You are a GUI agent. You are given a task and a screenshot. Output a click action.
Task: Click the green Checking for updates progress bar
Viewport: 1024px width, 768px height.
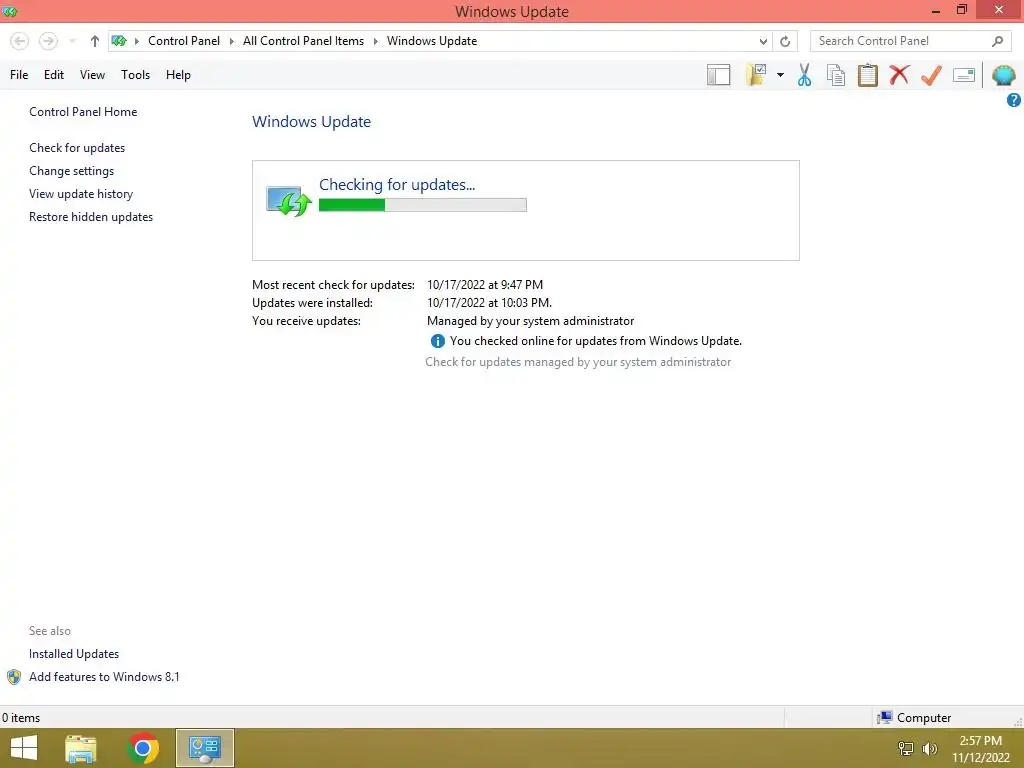pos(423,205)
